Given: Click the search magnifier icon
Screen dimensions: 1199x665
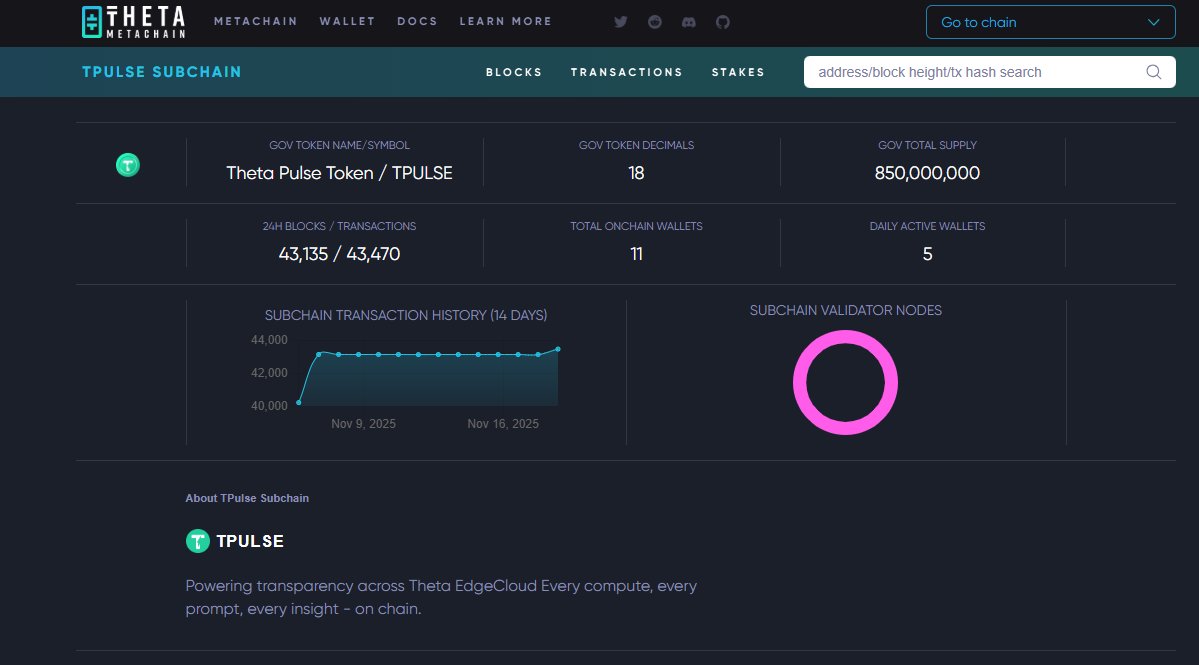Looking at the screenshot, I should (1154, 72).
